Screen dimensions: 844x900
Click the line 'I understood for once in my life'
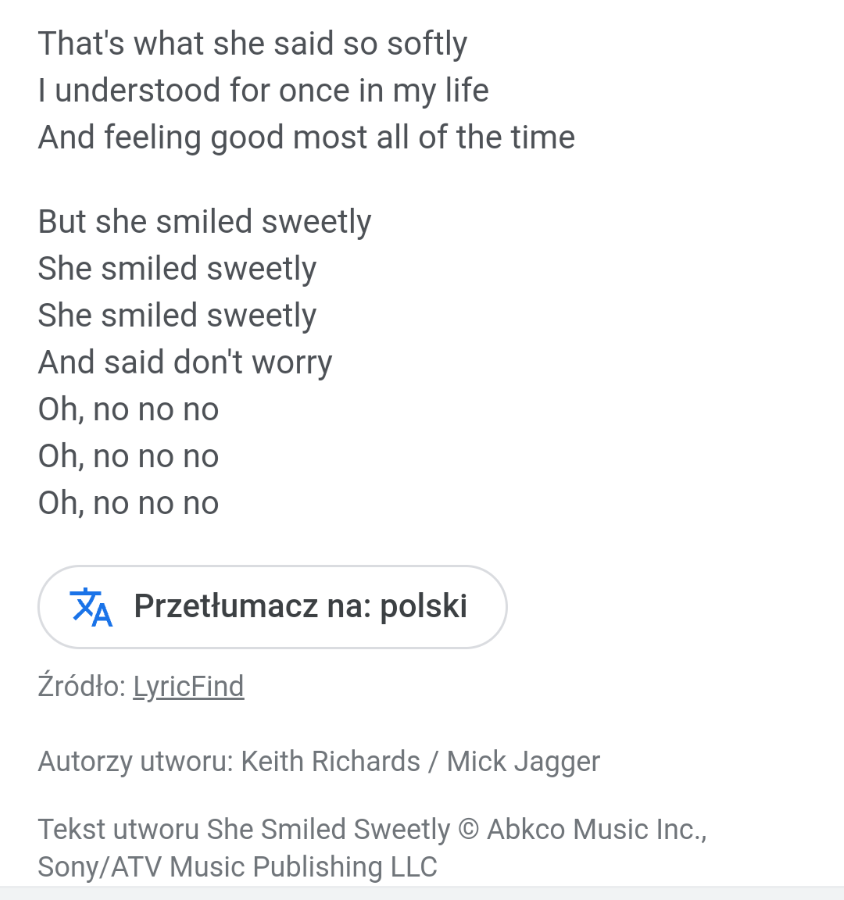click(x=264, y=91)
